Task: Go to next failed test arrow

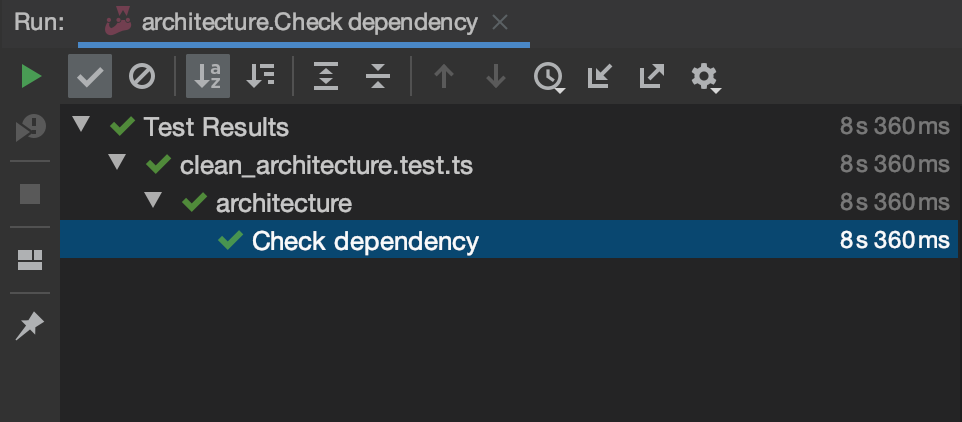Action: [x=496, y=77]
